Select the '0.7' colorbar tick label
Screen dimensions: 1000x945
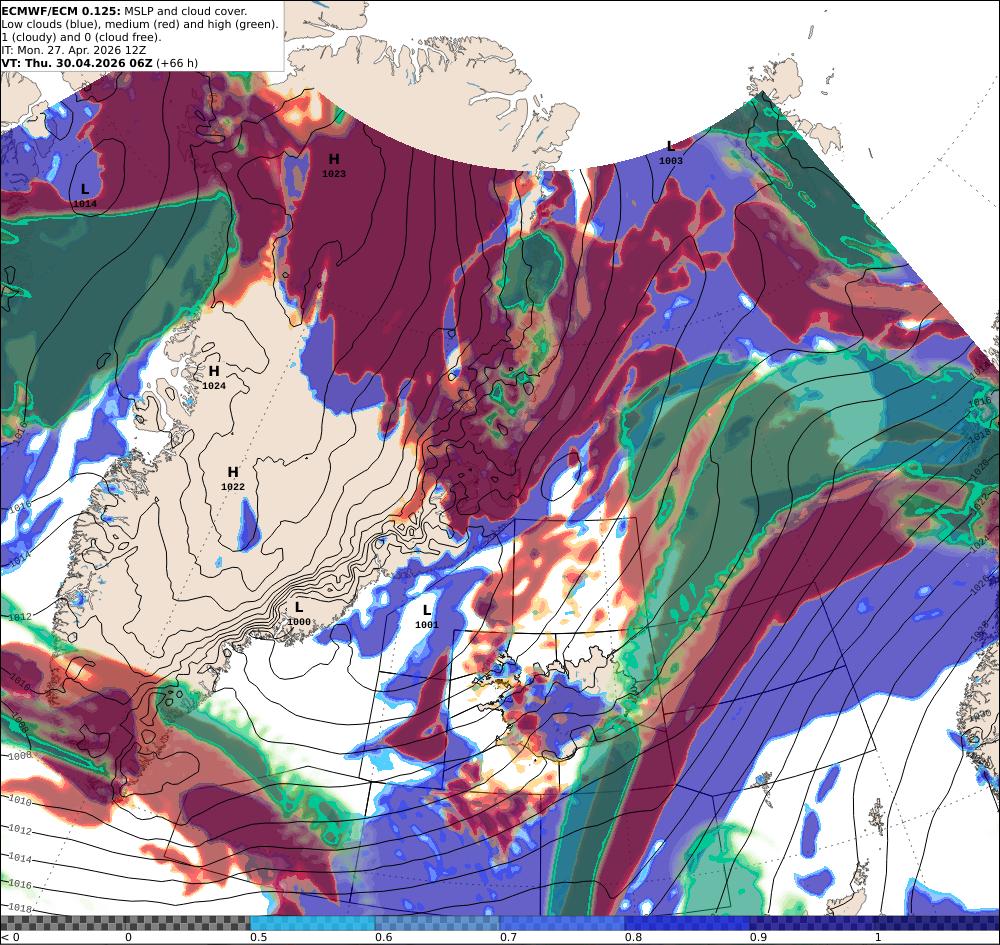(508, 937)
